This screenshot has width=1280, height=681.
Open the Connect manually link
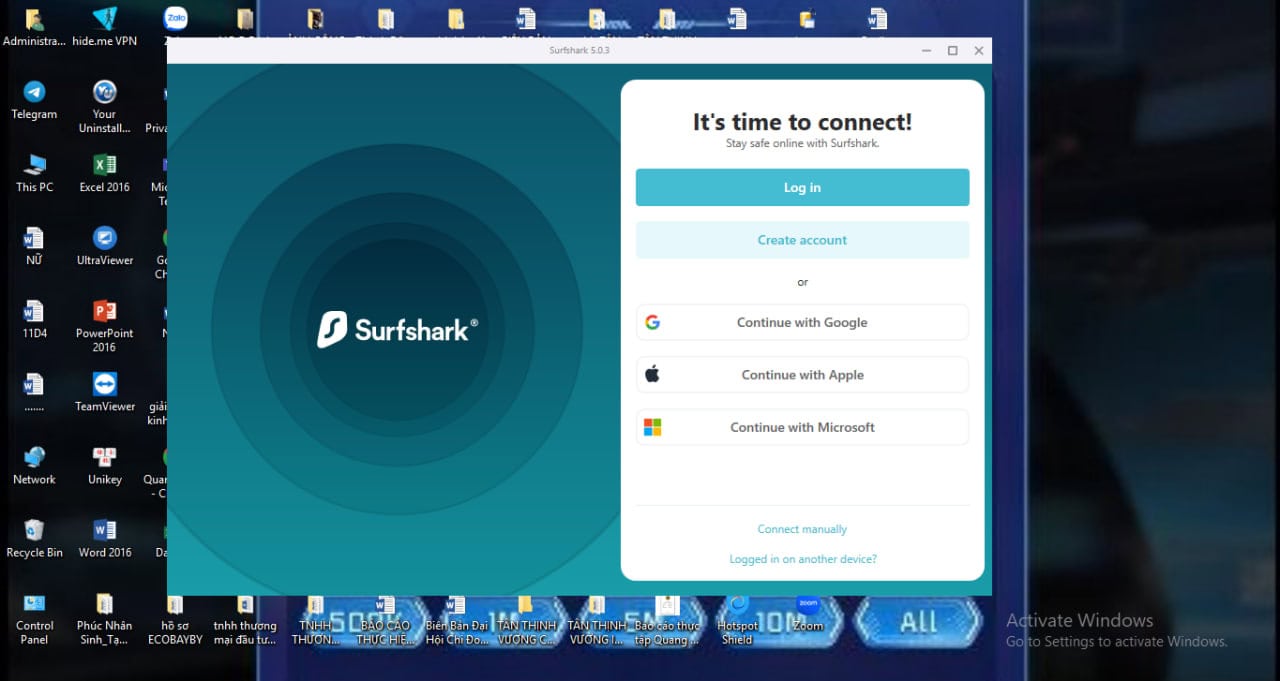click(802, 529)
